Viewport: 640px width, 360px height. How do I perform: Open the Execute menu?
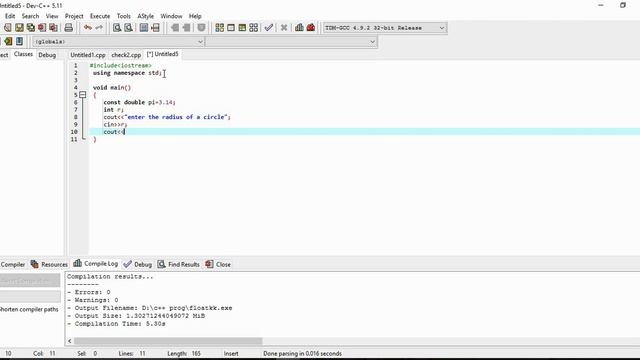[100, 16]
